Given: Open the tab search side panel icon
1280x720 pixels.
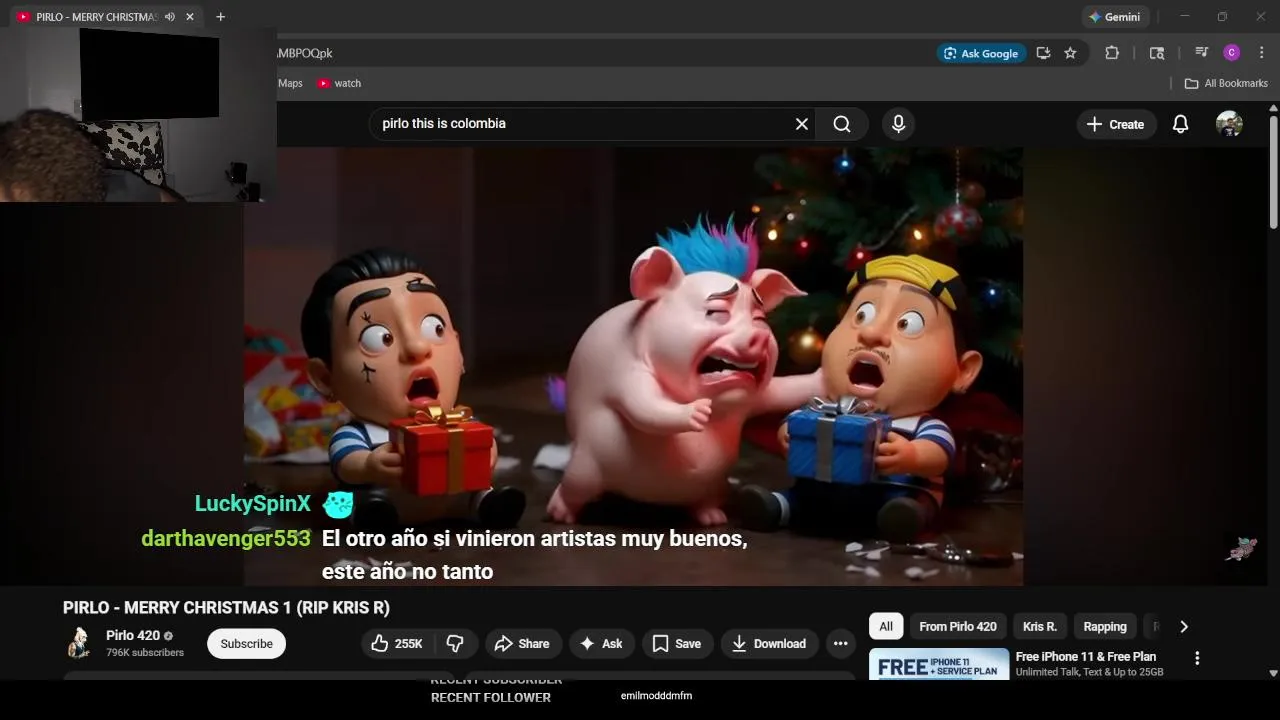Looking at the screenshot, I should point(1157,53).
